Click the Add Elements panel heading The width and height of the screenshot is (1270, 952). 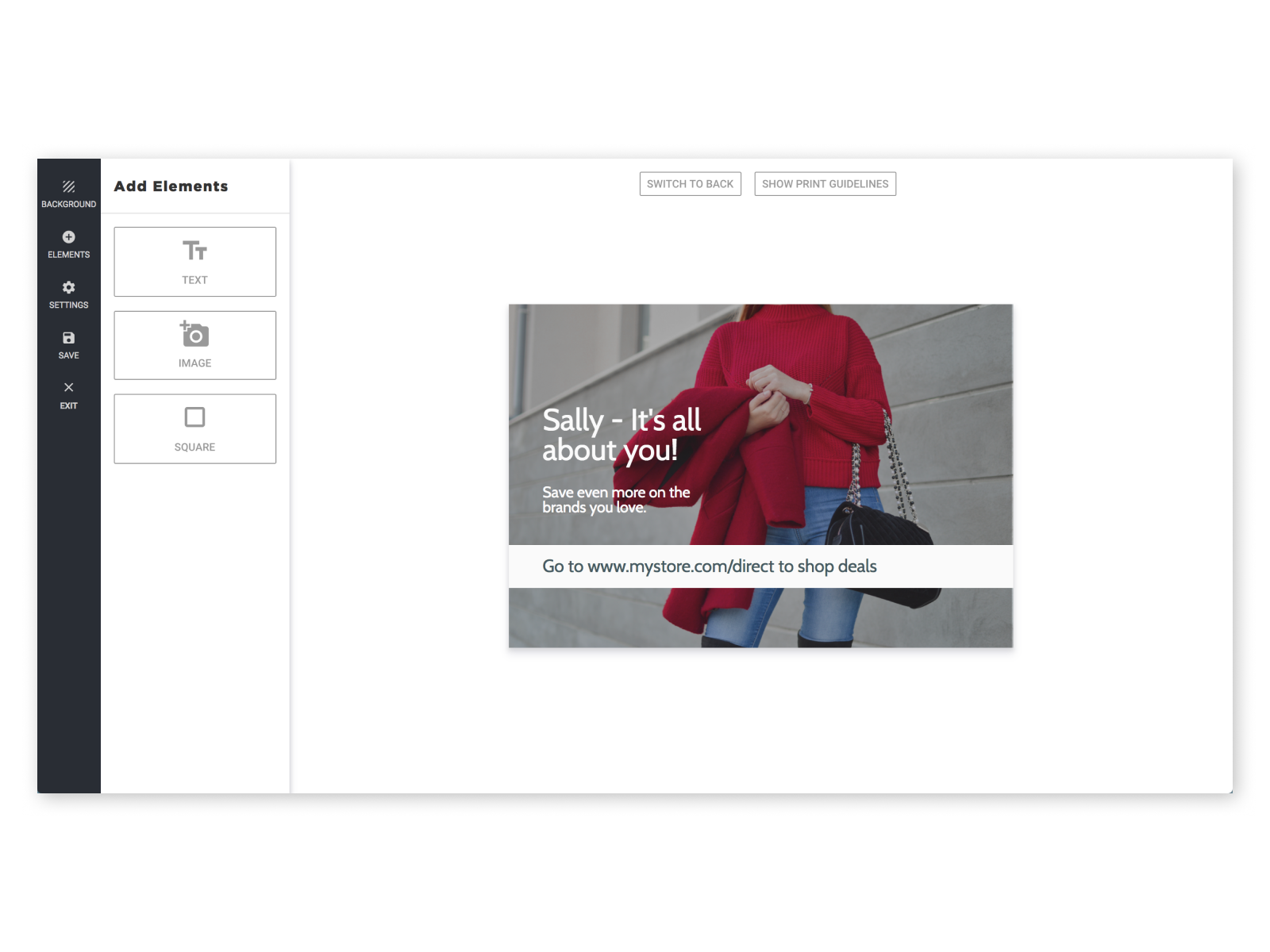(171, 186)
